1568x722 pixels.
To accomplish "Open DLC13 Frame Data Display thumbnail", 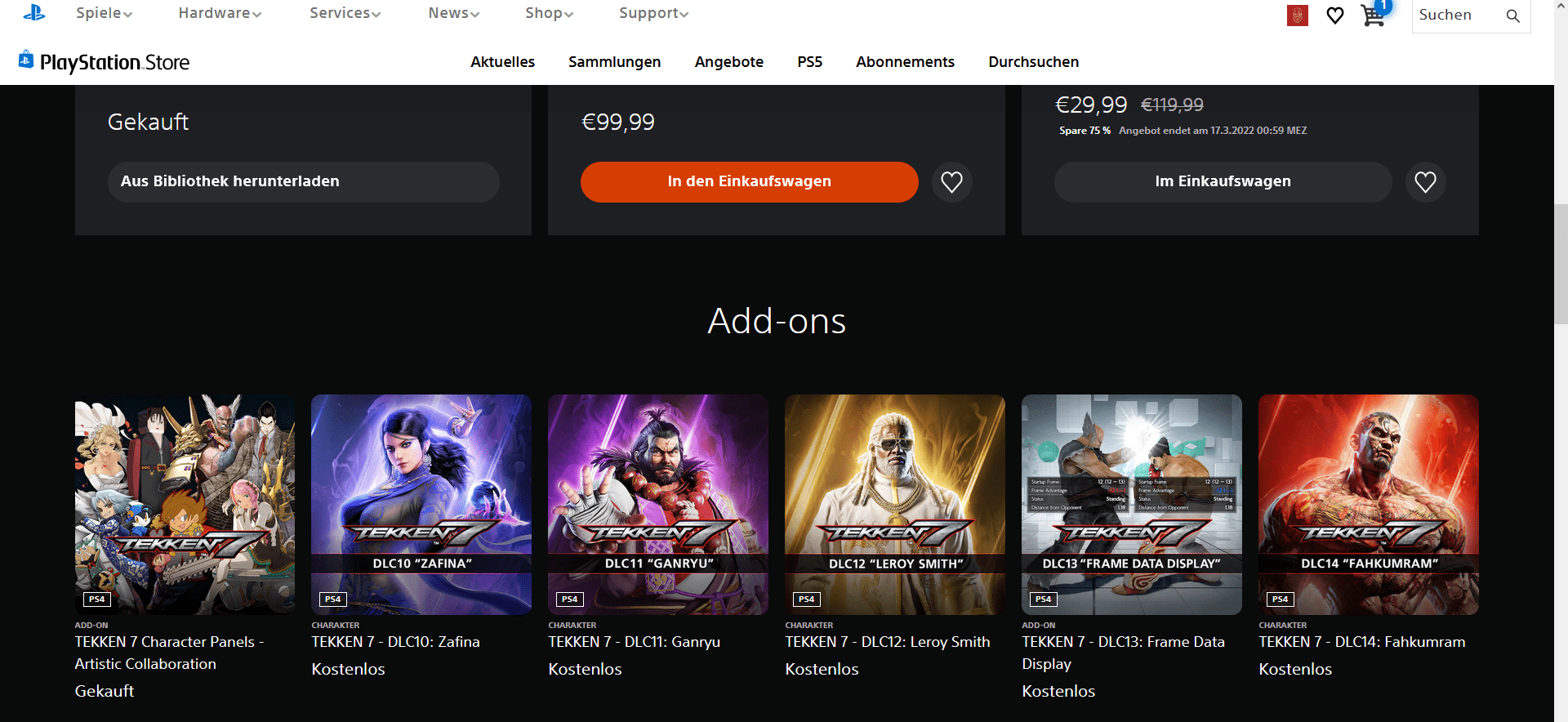I will [1132, 505].
